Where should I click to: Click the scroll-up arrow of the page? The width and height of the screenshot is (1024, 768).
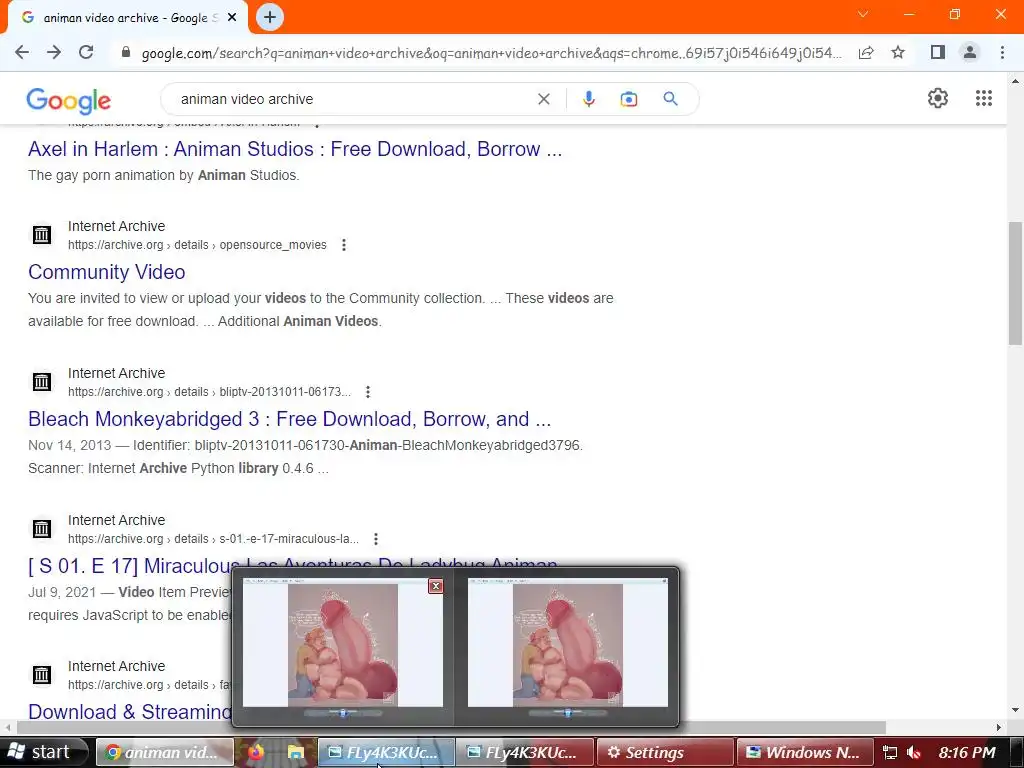click(x=1015, y=81)
